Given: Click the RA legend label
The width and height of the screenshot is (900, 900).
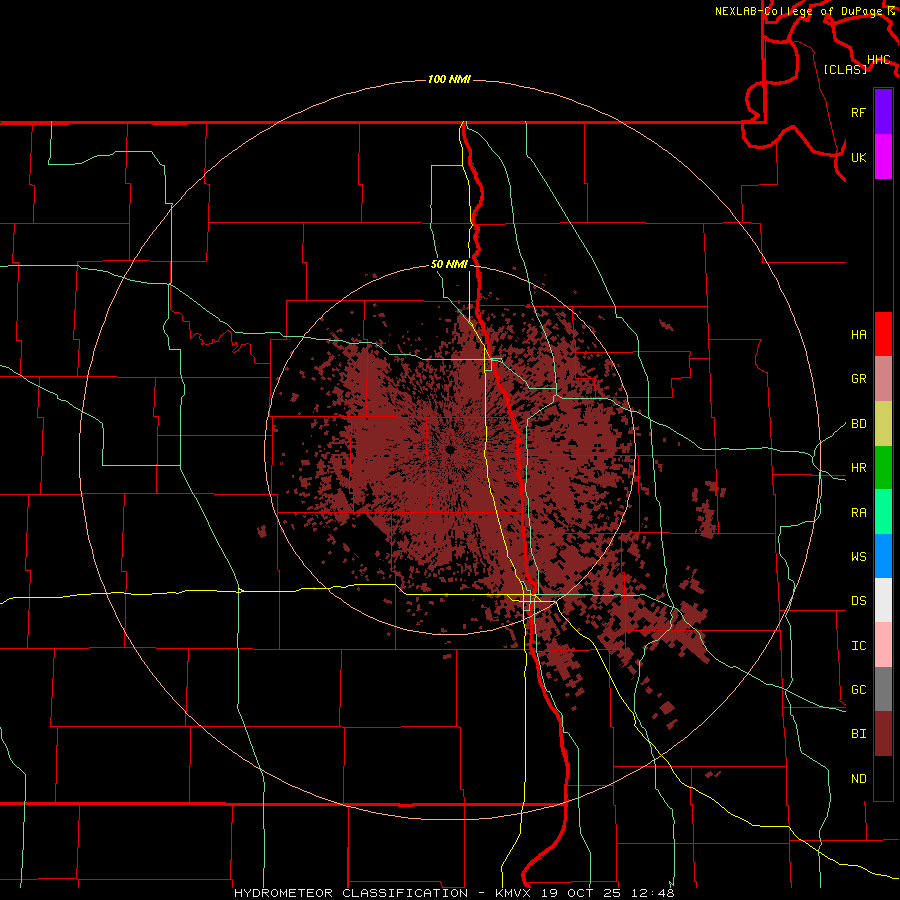Looking at the screenshot, I should (858, 513).
